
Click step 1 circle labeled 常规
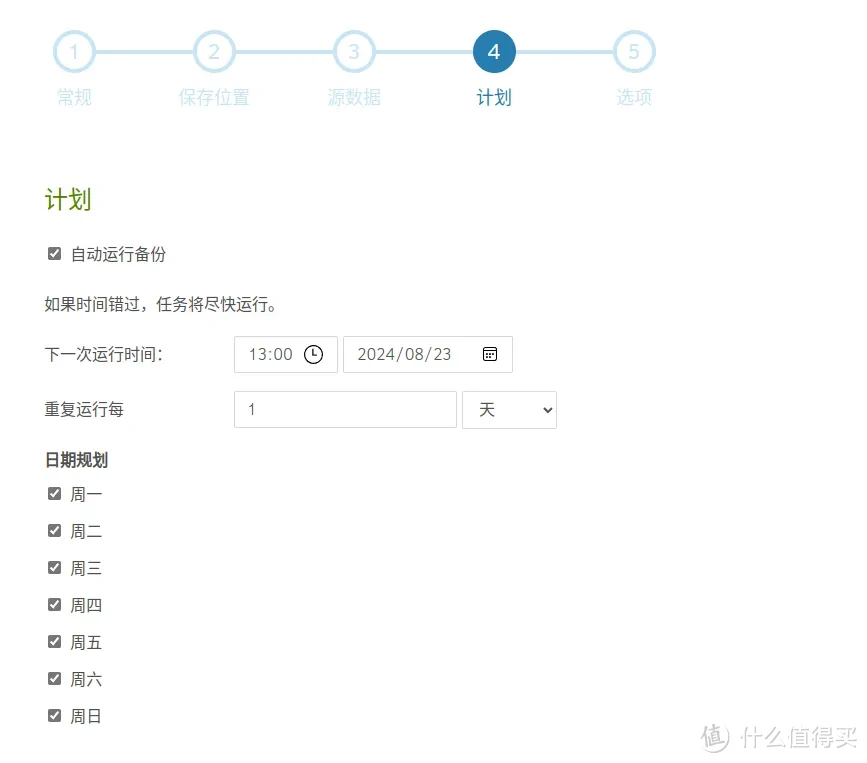point(74,51)
